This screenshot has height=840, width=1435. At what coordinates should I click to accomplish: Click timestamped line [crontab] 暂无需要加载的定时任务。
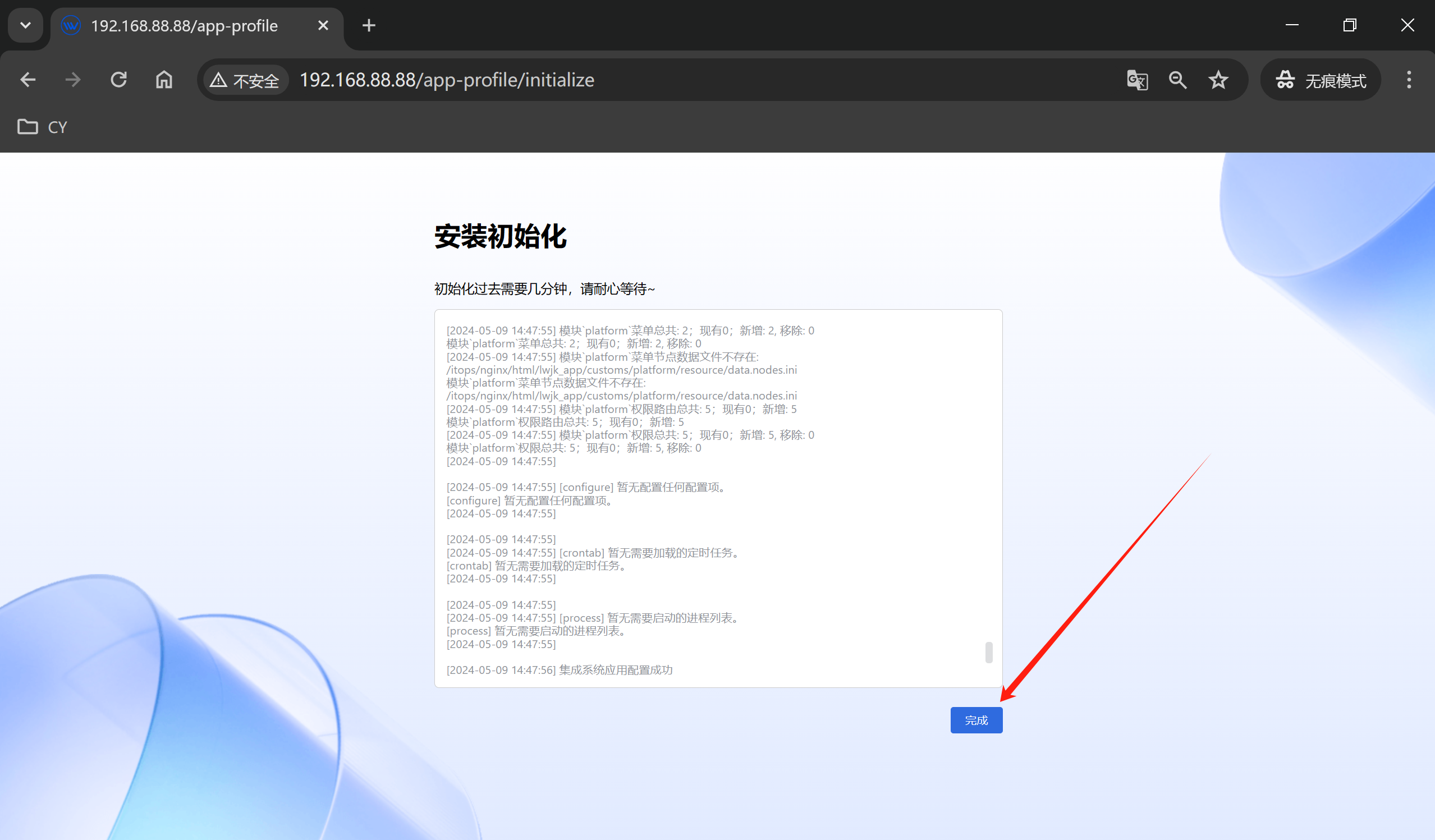click(593, 552)
